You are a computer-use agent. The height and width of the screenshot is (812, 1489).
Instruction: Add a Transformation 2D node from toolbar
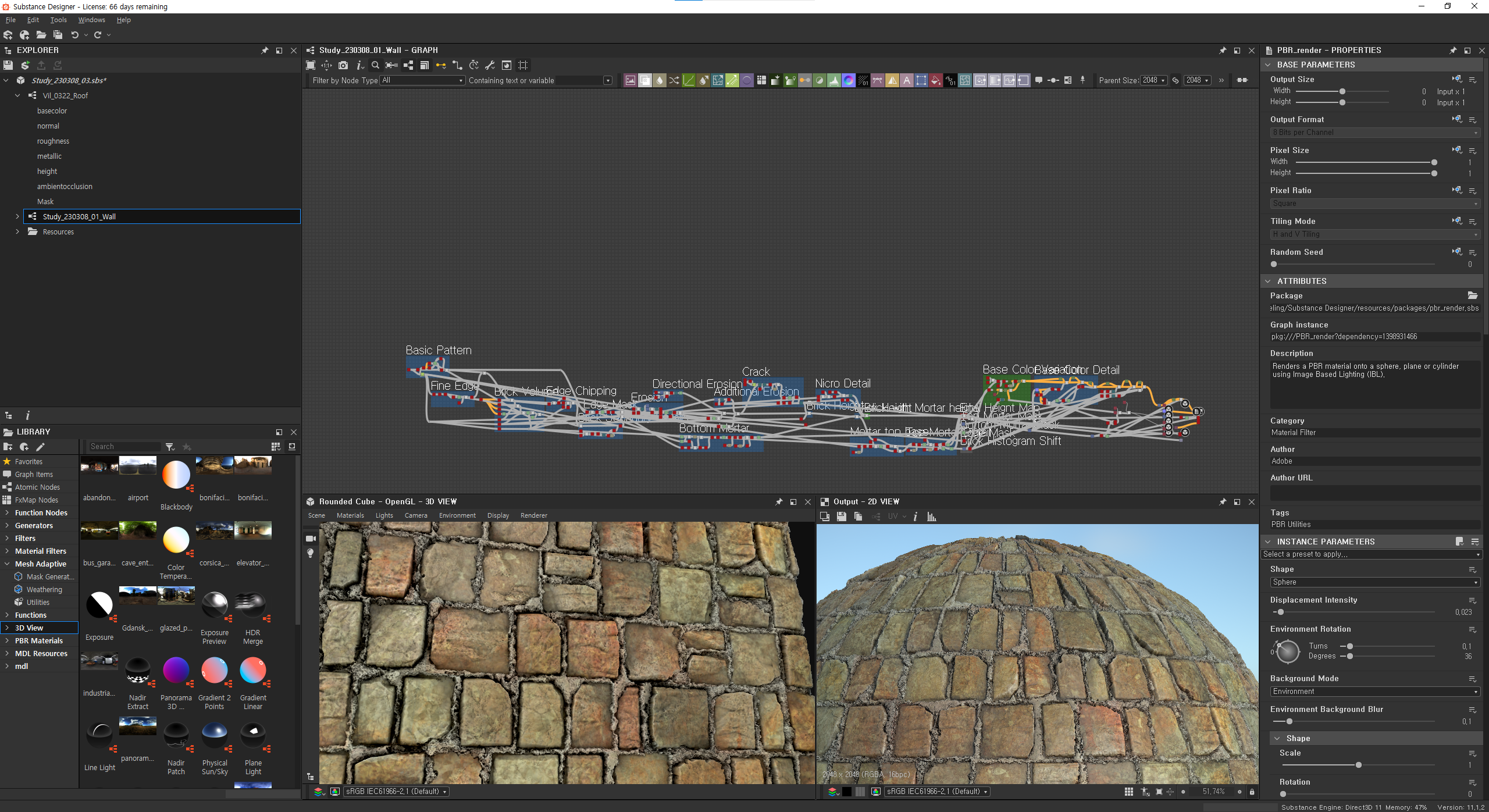[x=921, y=81]
